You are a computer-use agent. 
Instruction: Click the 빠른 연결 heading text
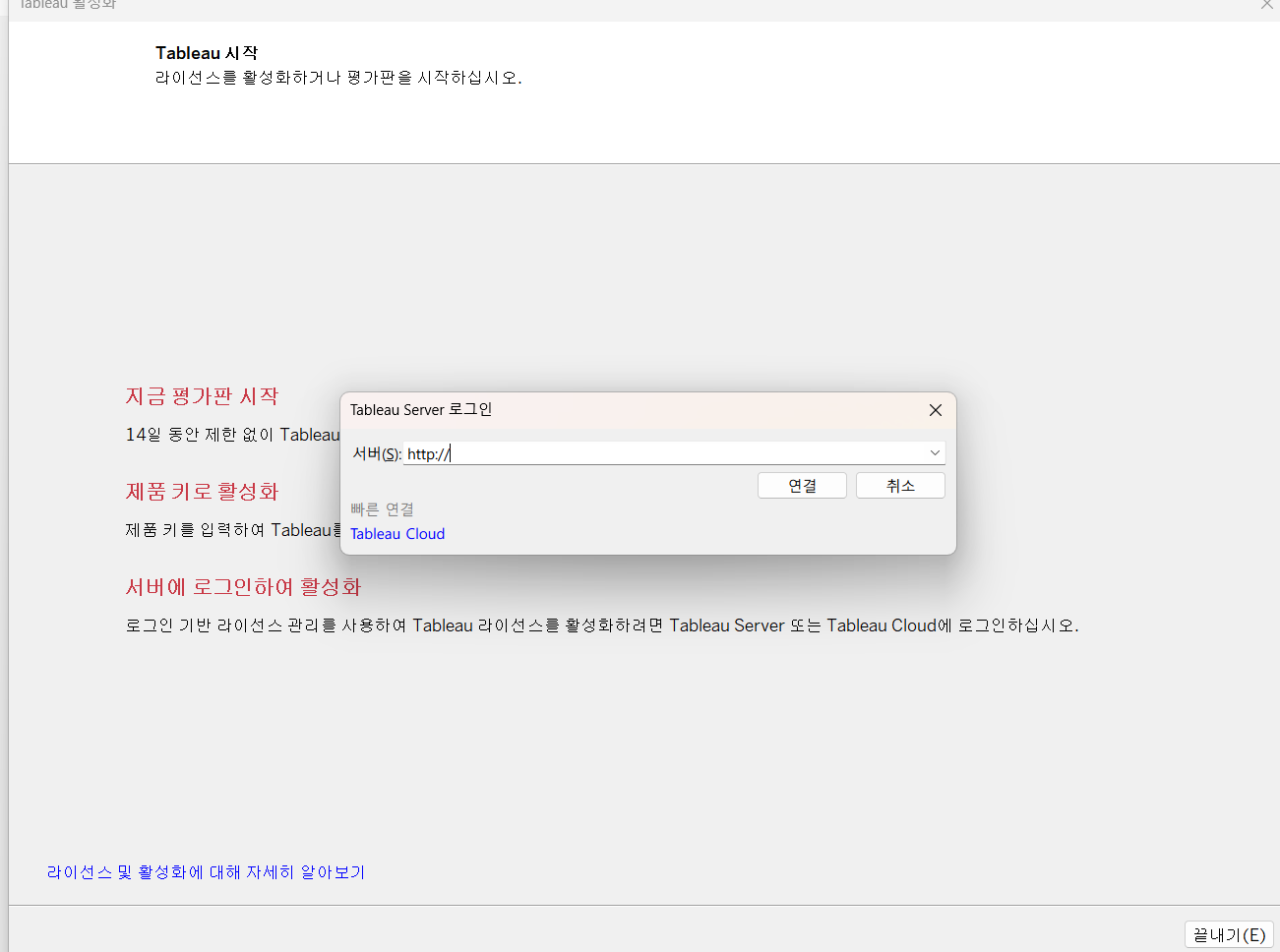[382, 509]
